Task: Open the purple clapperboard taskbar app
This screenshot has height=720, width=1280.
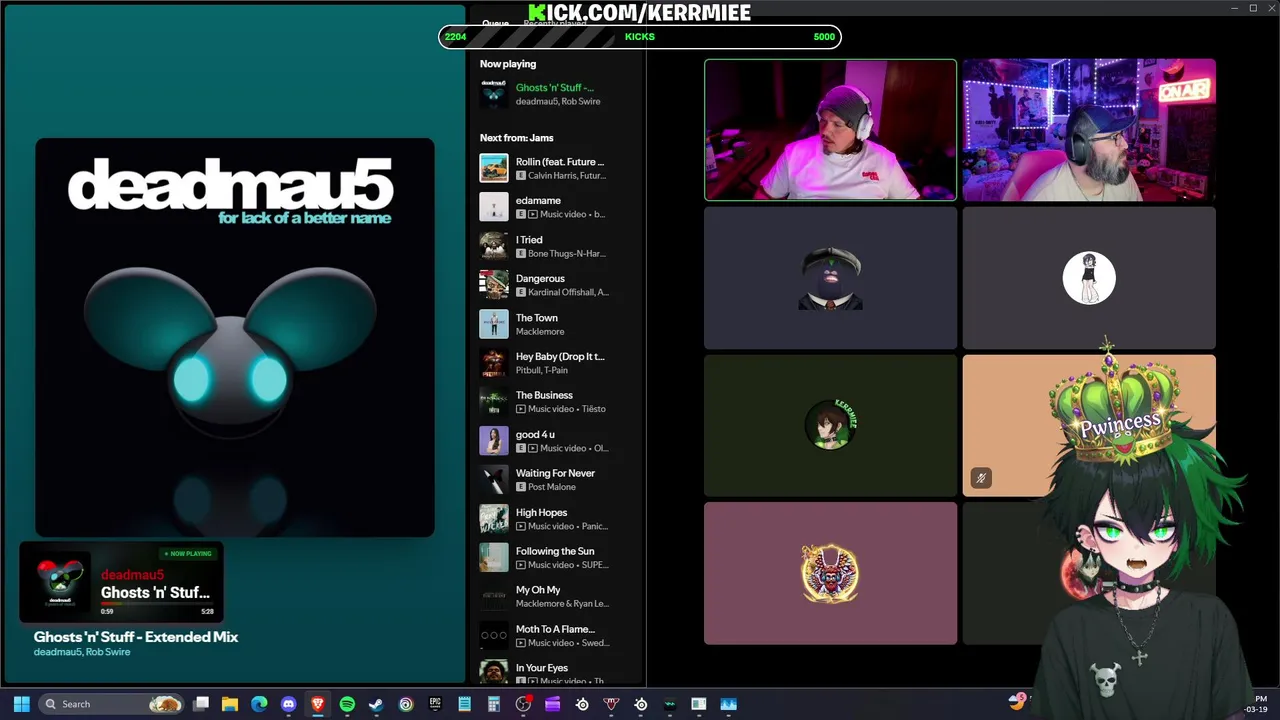Action: pos(552,704)
